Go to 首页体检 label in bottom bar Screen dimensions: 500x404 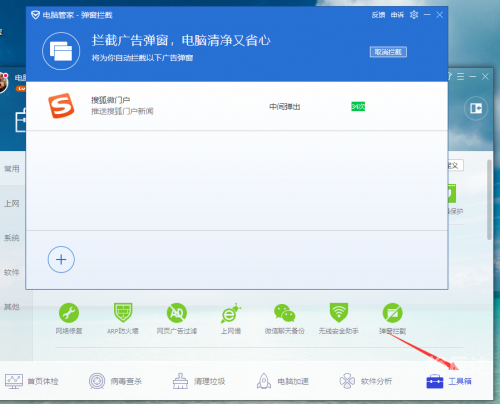pos(43,381)
